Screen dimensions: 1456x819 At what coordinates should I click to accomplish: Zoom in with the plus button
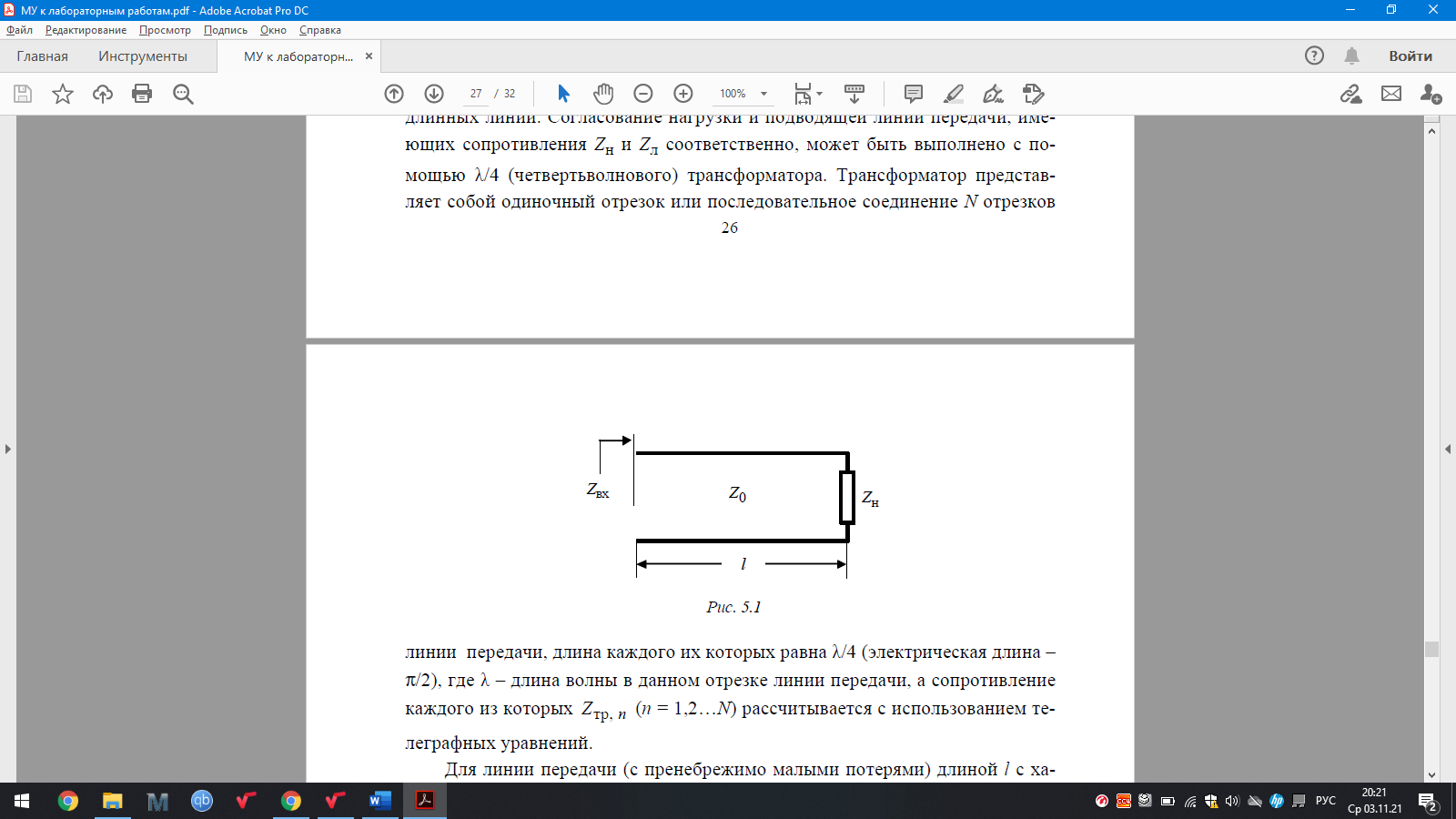[x=683, y=94]
